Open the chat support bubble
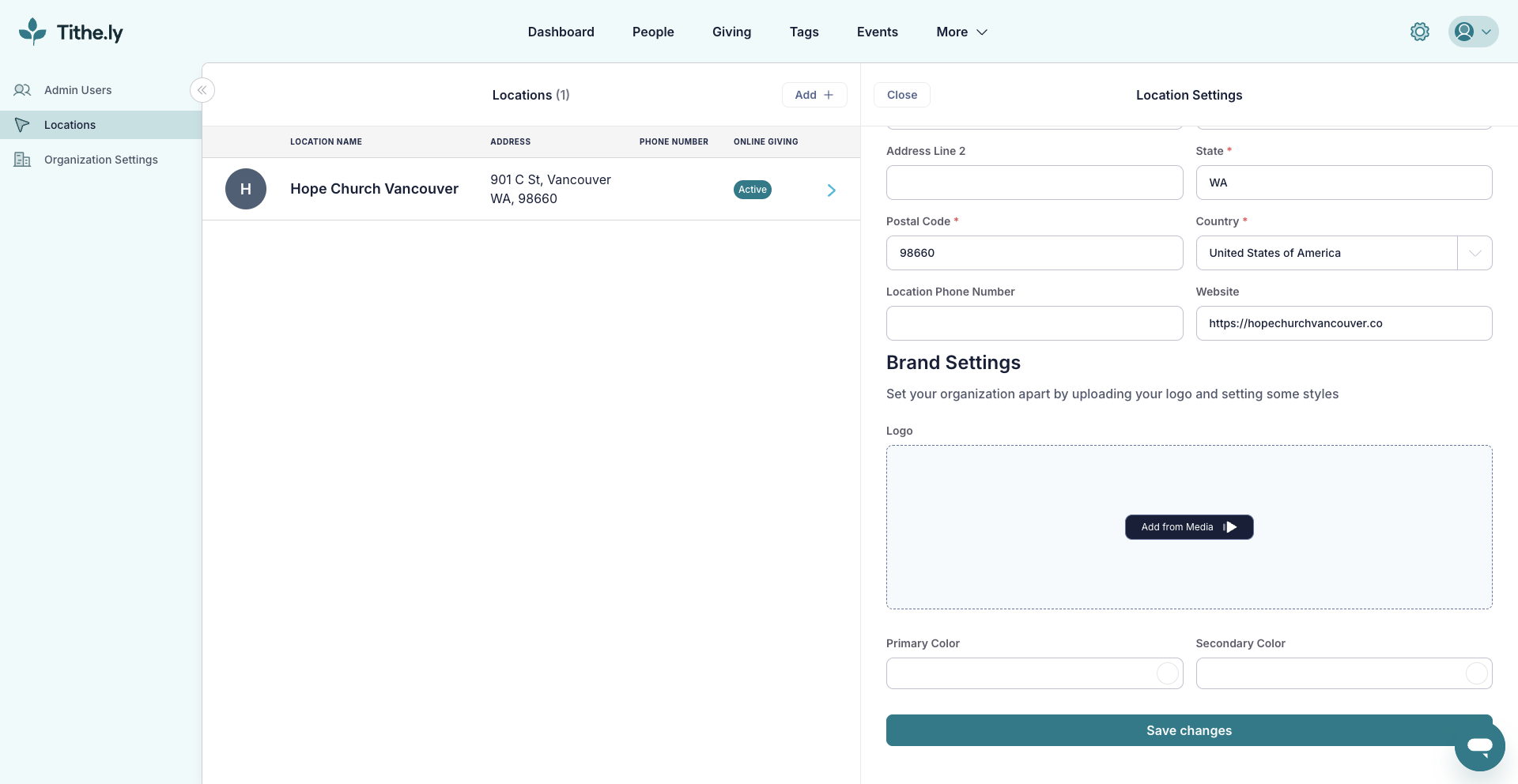The height and width of the screenshot is (784, 1518). pyautogui.click(x=1478, y=745)
